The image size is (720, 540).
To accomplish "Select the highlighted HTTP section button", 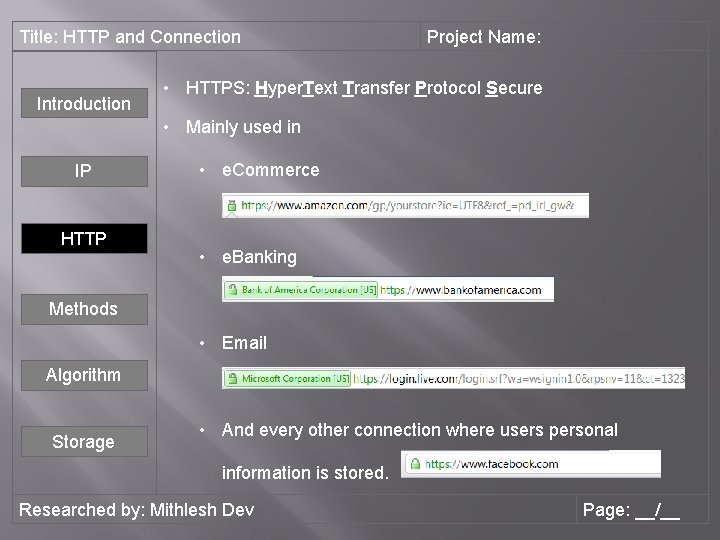I will click(x=84, y=238).
